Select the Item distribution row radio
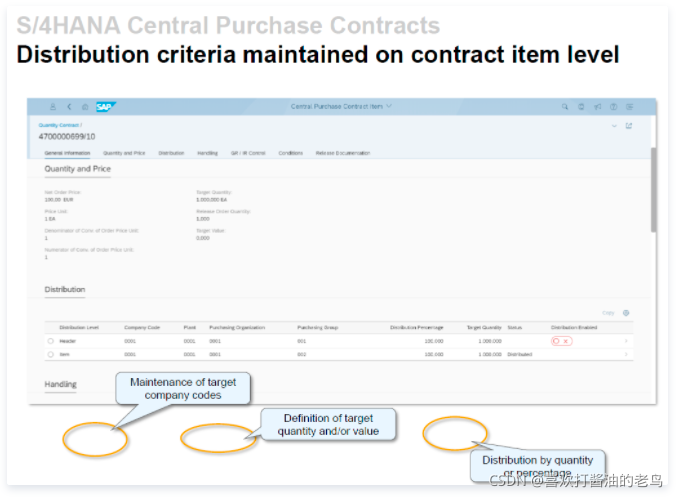678x497 pixels. (51, 354)
